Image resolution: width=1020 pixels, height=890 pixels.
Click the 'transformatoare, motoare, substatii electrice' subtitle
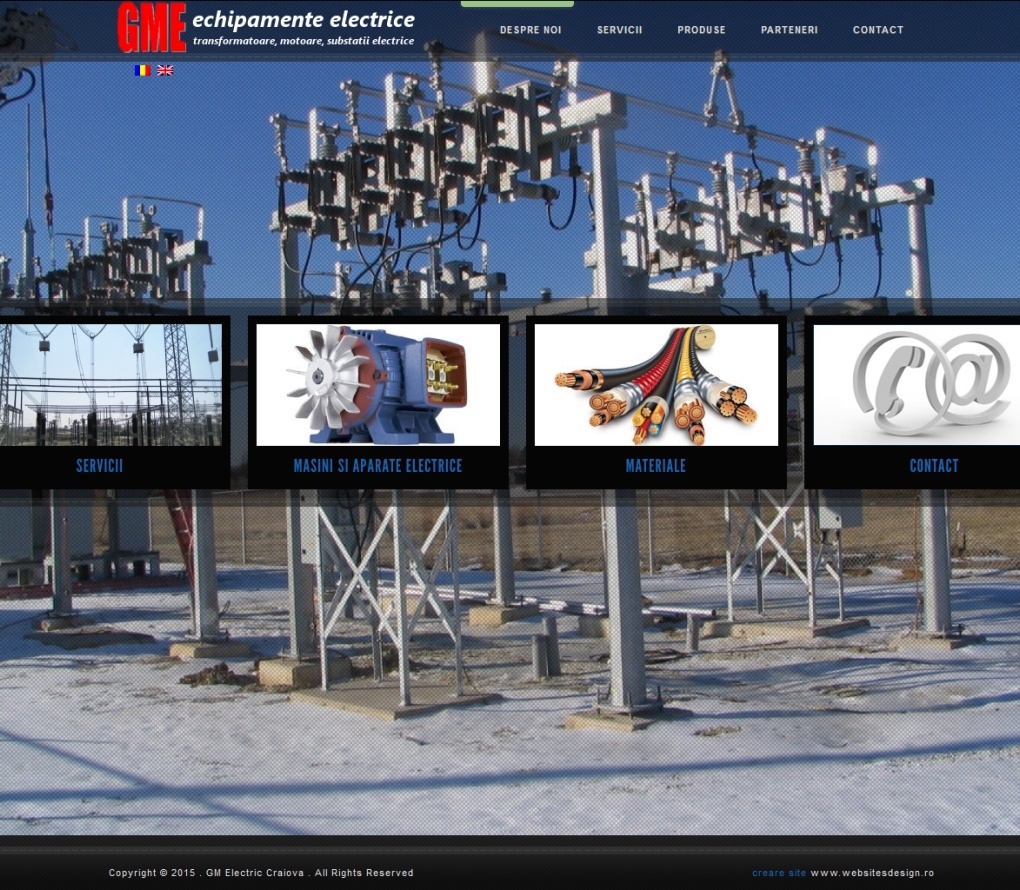pos(303,41)
